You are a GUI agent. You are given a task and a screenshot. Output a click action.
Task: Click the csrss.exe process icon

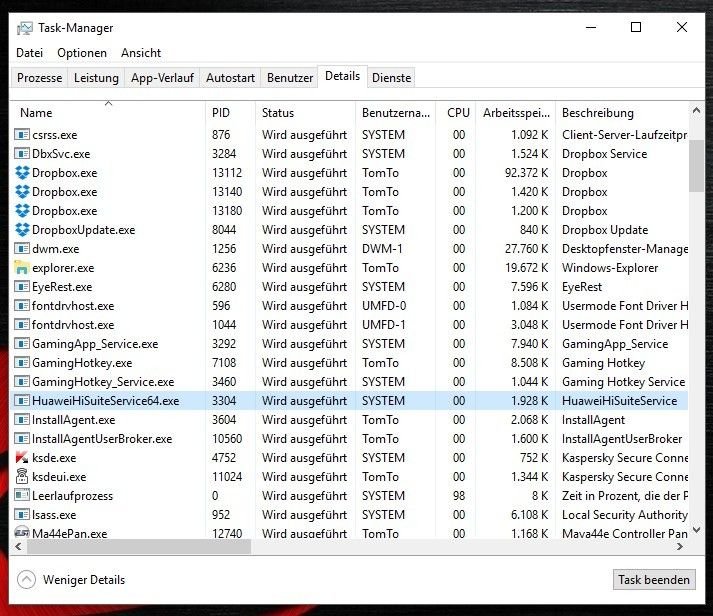click(22, 135)
